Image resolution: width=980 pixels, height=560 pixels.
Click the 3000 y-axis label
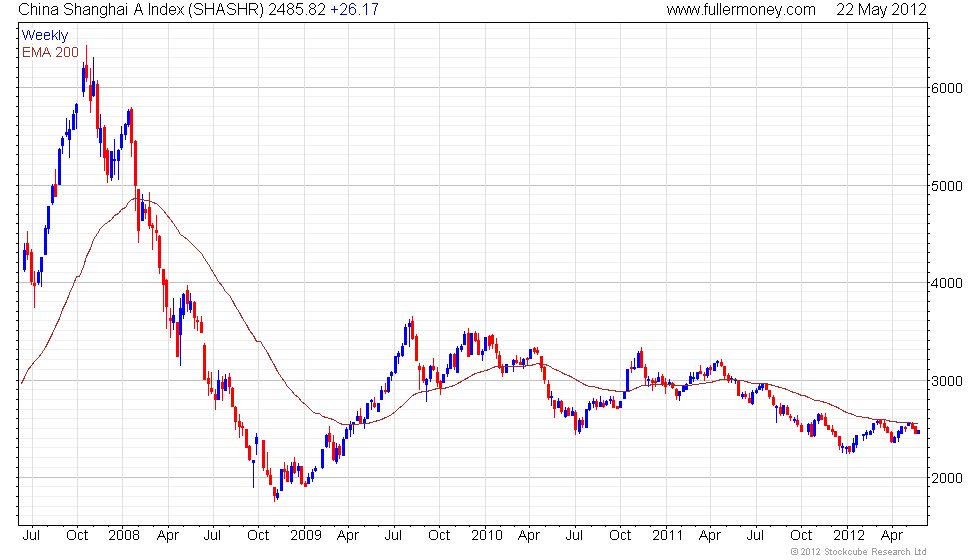click(946, 381)
